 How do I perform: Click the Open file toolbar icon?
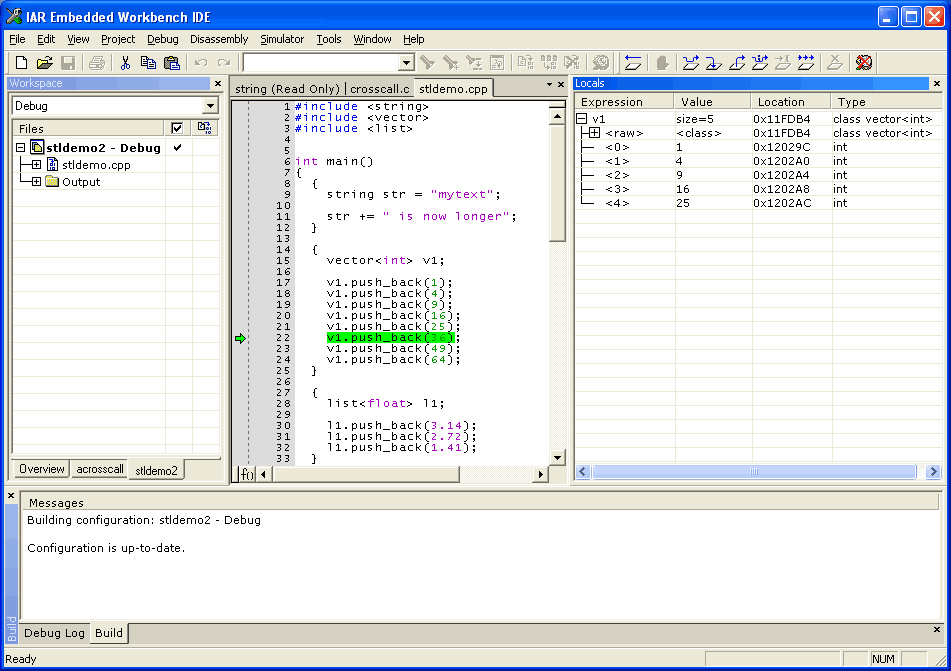click(x=44, y=62)
